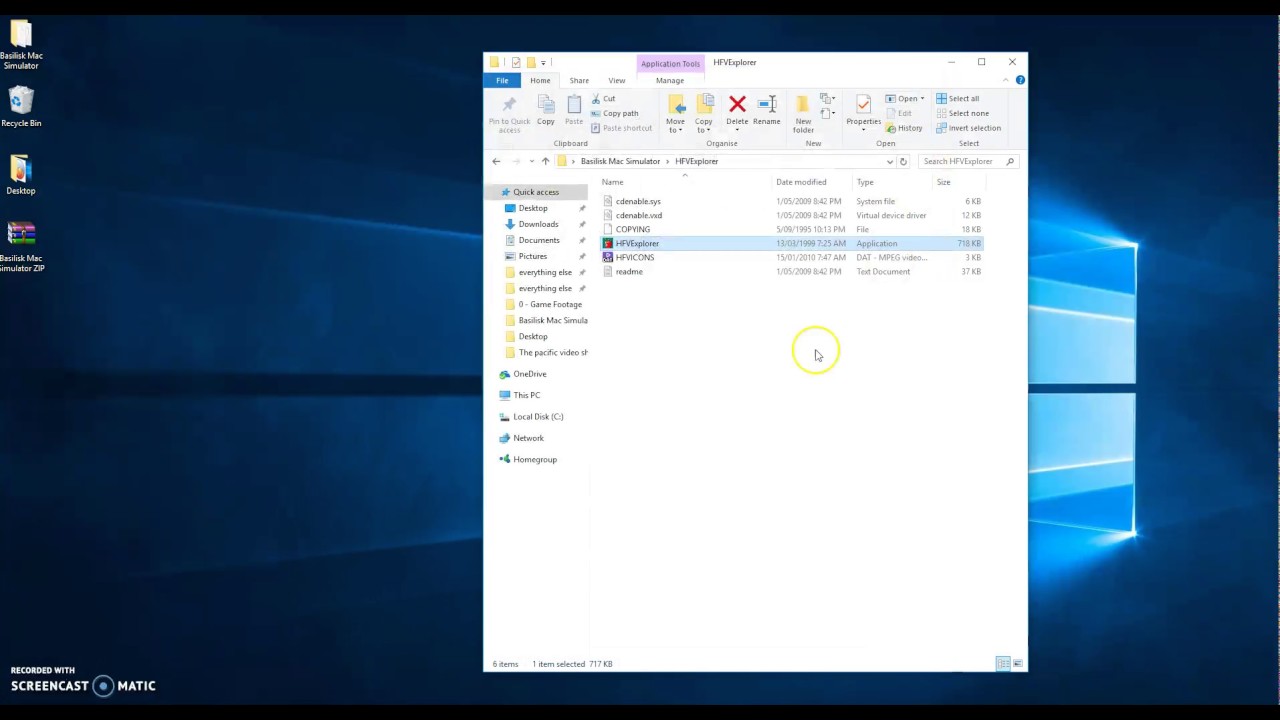Screen dimensions: 1280x720
Task: Click Select none in the ribbon
Action: click(x=962, y=113)
